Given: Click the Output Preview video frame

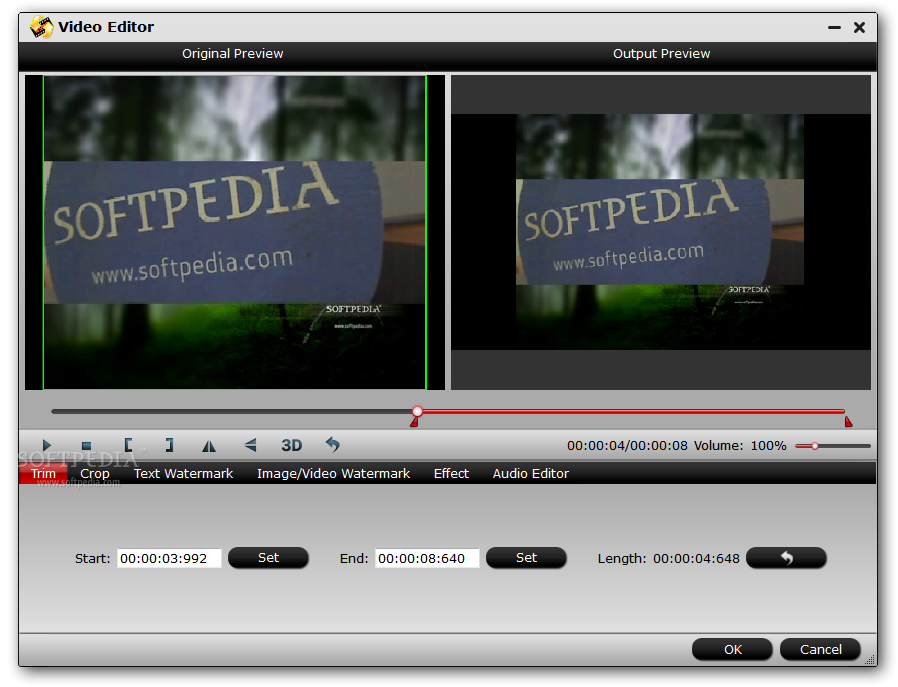Looking at the screenshot, I should (x=661, y=232).
